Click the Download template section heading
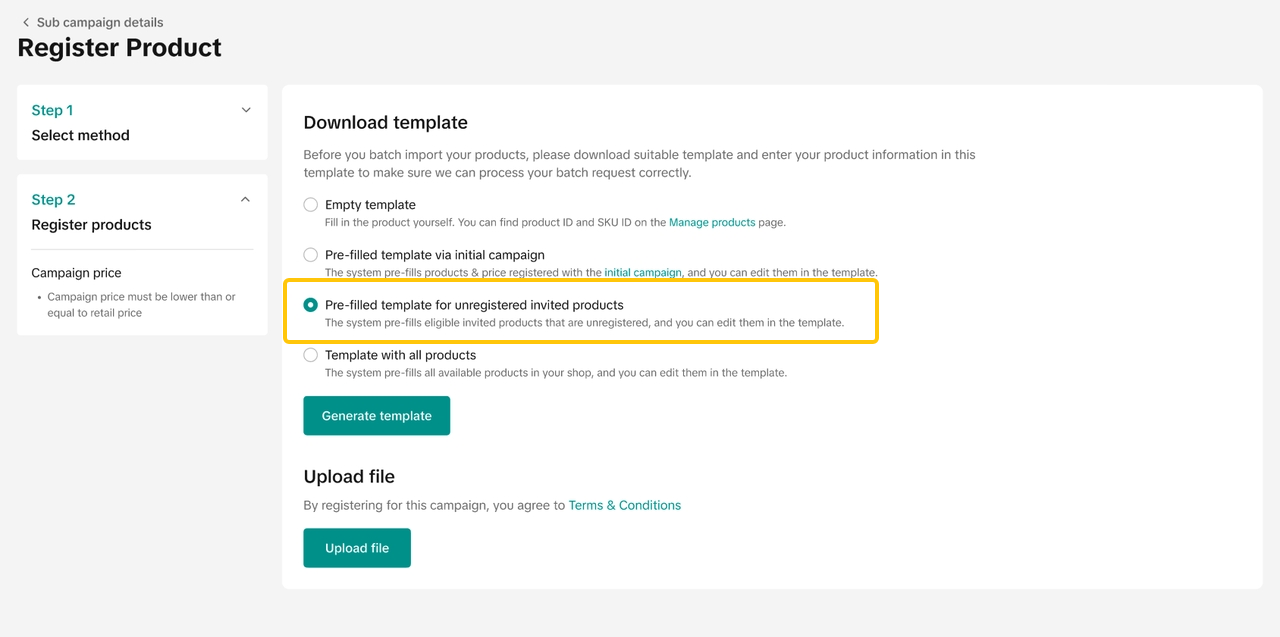Image resolution: width=1280 pixels, height=637 pixels. click(x=385, y=122)
